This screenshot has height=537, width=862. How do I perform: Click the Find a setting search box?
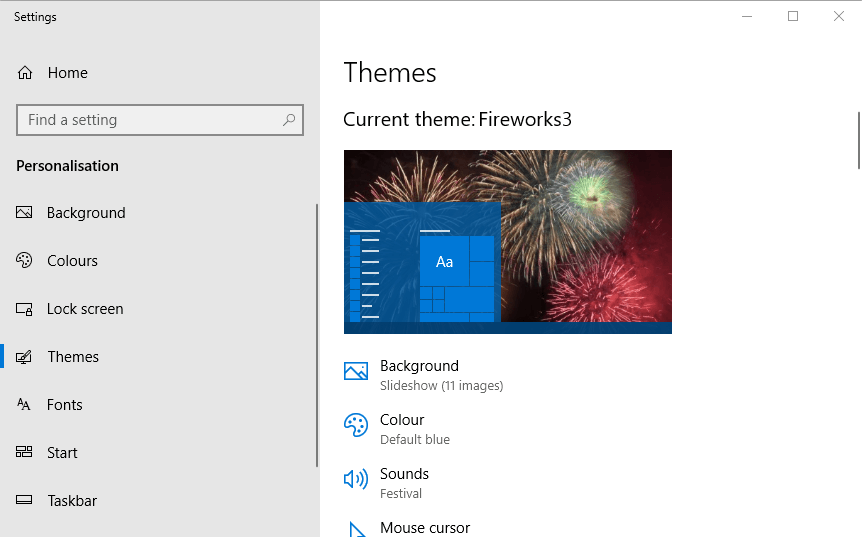[x=150, y=120]
